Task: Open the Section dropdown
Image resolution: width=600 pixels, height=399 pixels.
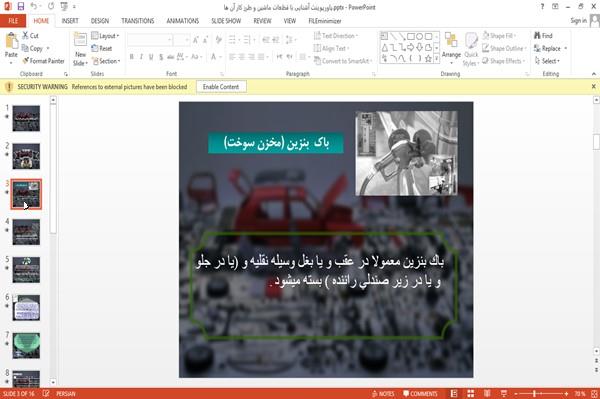Action: coord(106,61)
